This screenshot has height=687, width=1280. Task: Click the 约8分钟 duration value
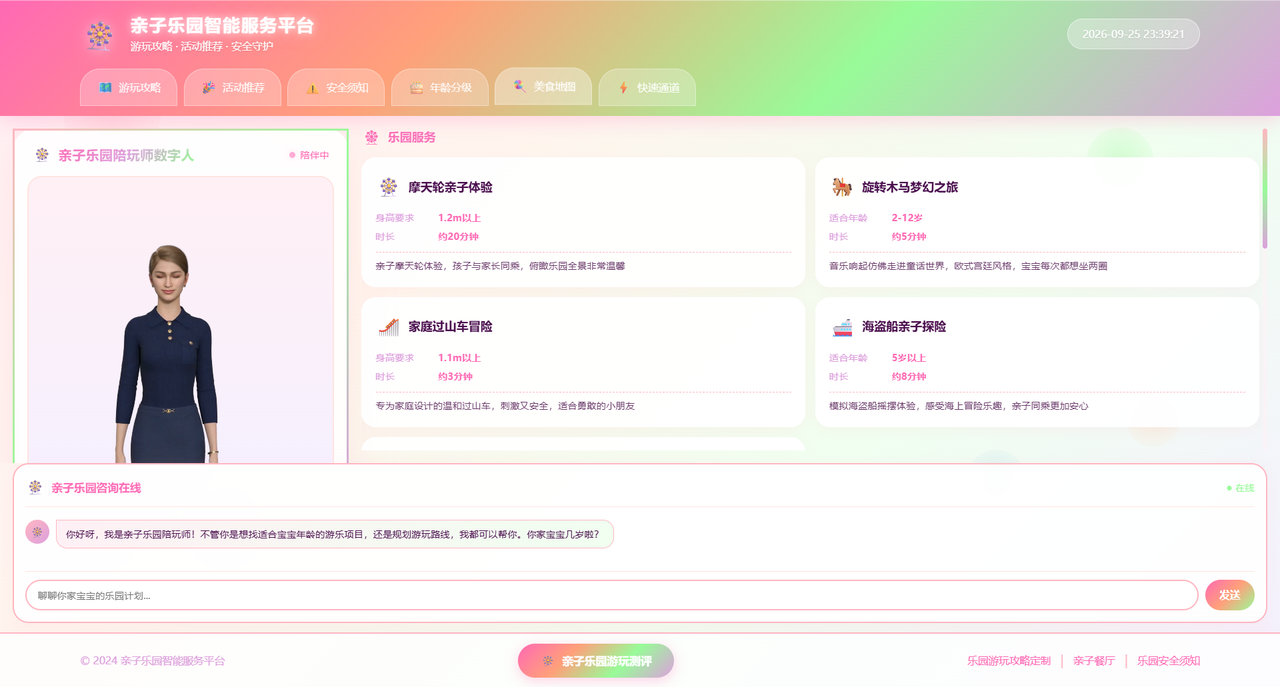(x=909, y=377)
